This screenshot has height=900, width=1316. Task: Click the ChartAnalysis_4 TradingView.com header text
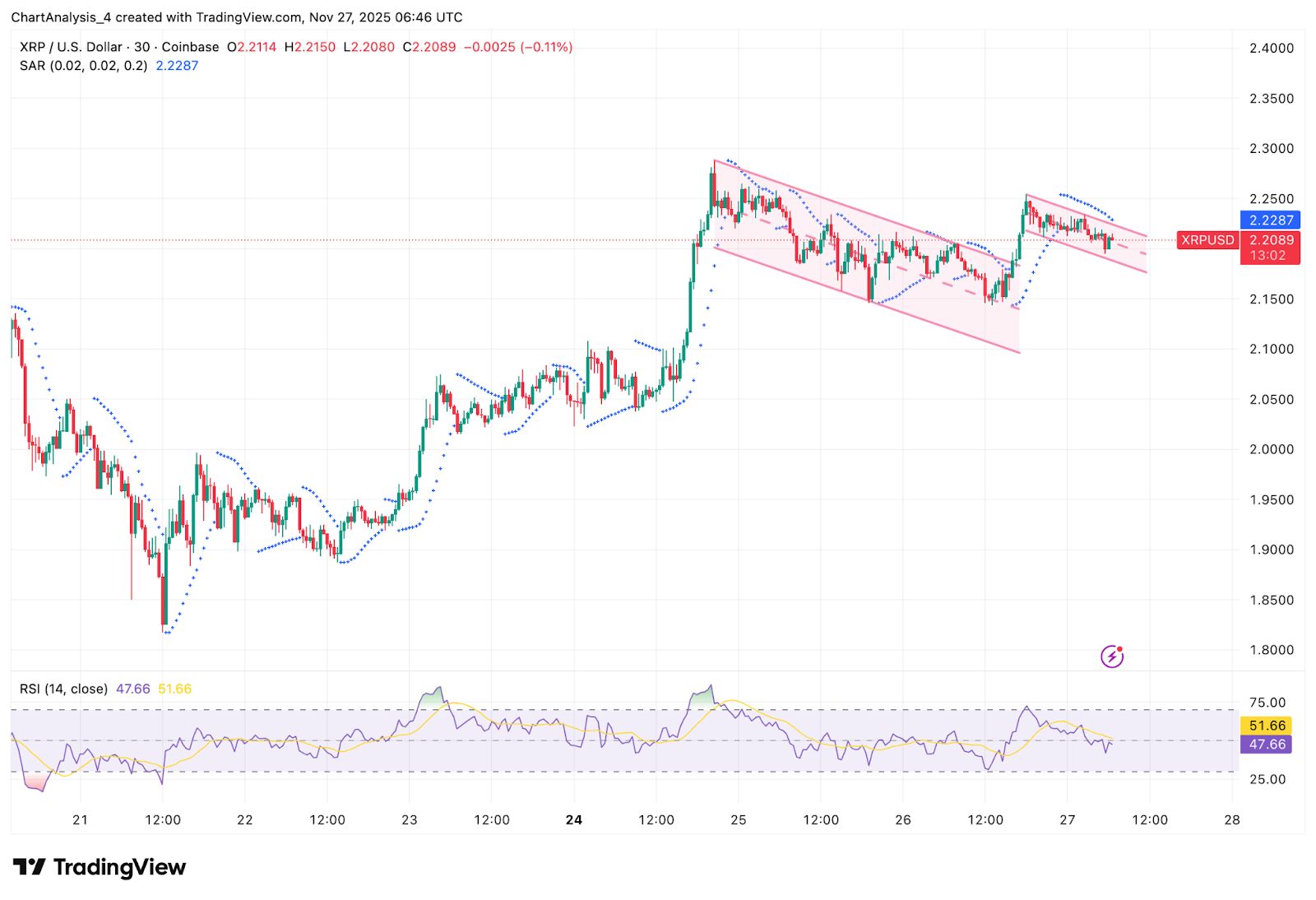237,17
